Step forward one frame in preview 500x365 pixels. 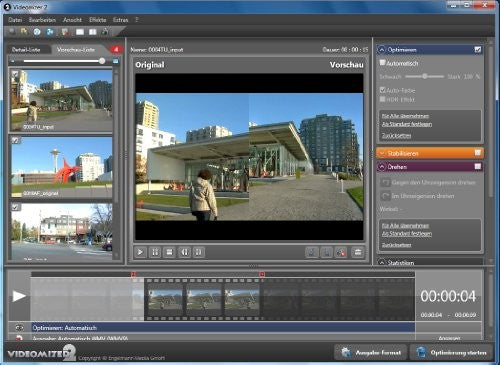point(199,252)
